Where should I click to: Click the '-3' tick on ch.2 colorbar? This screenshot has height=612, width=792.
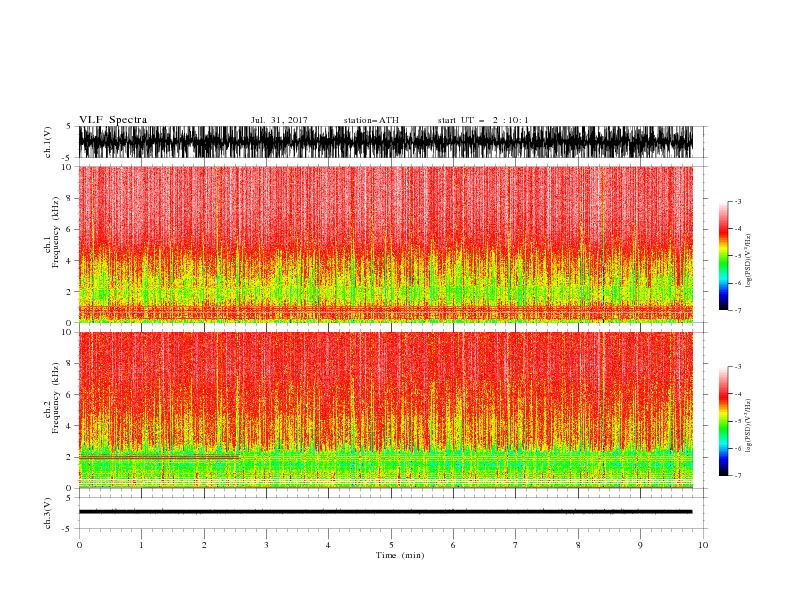click(x=737, y=367)
